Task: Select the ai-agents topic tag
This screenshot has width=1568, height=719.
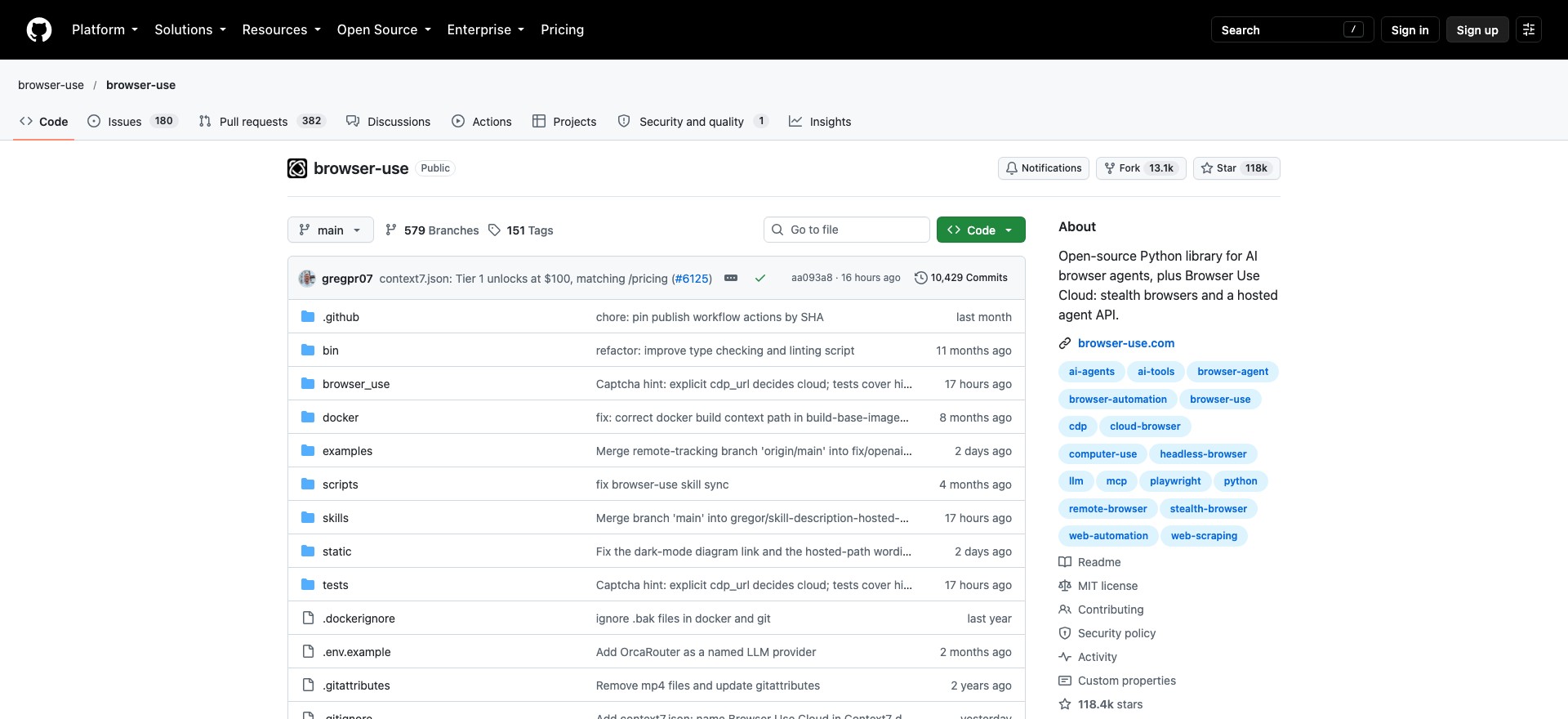Action: [x=1091, y=372]
